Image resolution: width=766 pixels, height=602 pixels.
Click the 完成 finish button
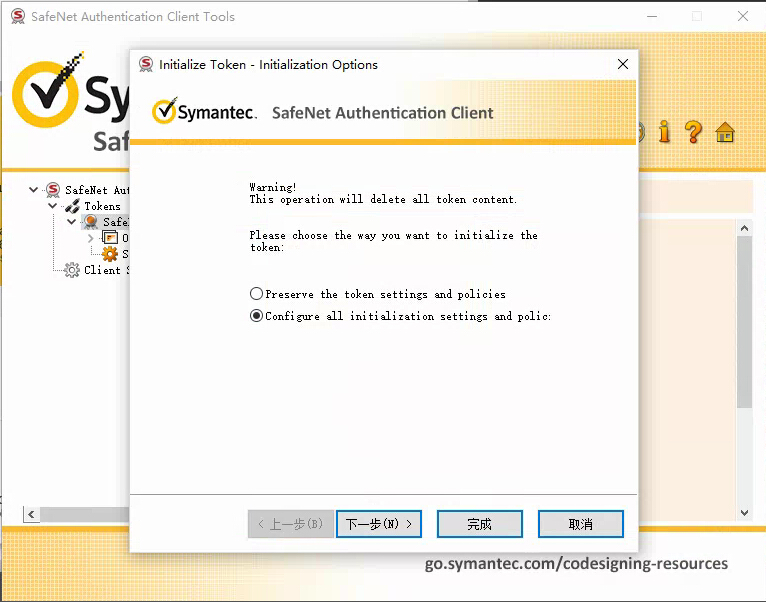click(479, 524)
